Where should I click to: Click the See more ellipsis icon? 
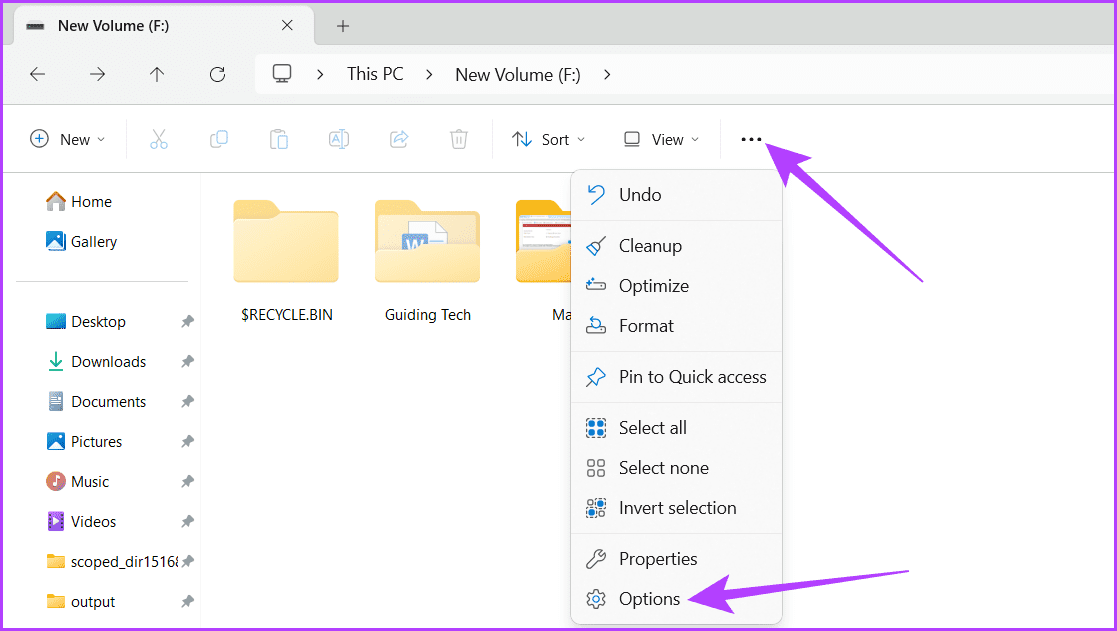(751, 139)
